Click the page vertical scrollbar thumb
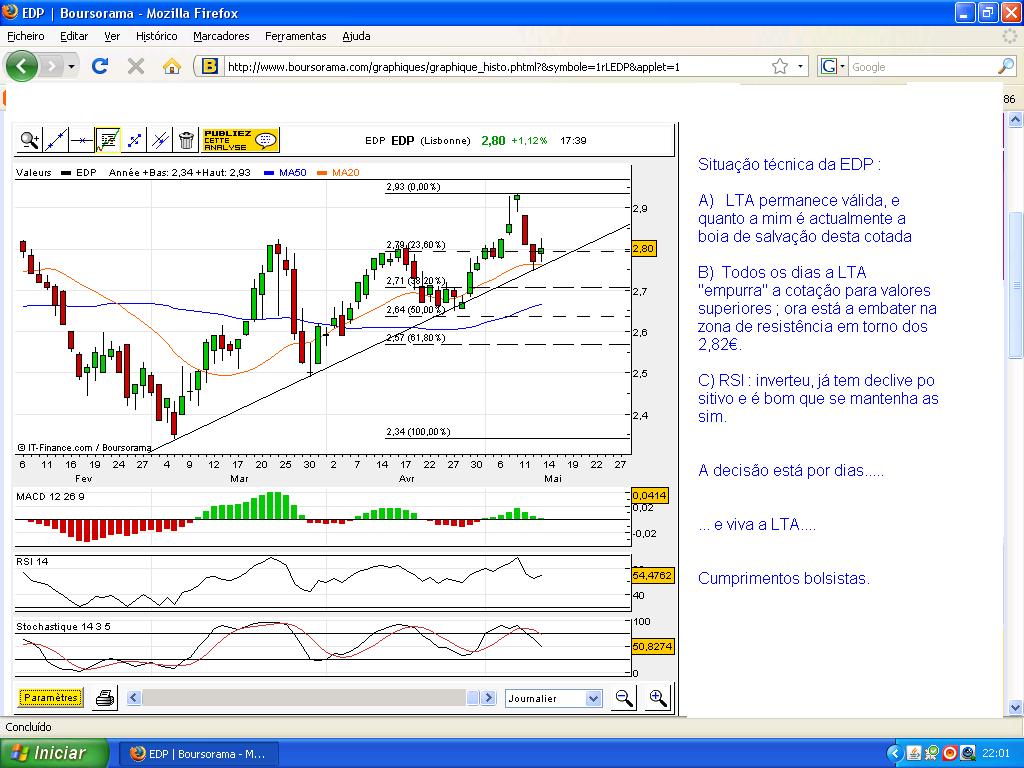The image size is (1024, 768). 1016,284
